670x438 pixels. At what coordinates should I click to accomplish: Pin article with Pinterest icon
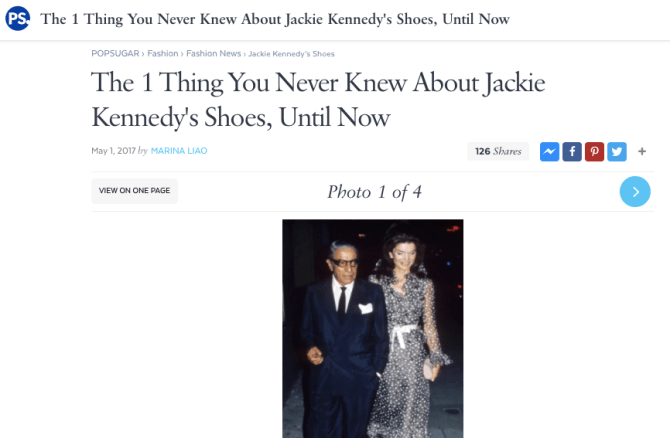(594, 152)
